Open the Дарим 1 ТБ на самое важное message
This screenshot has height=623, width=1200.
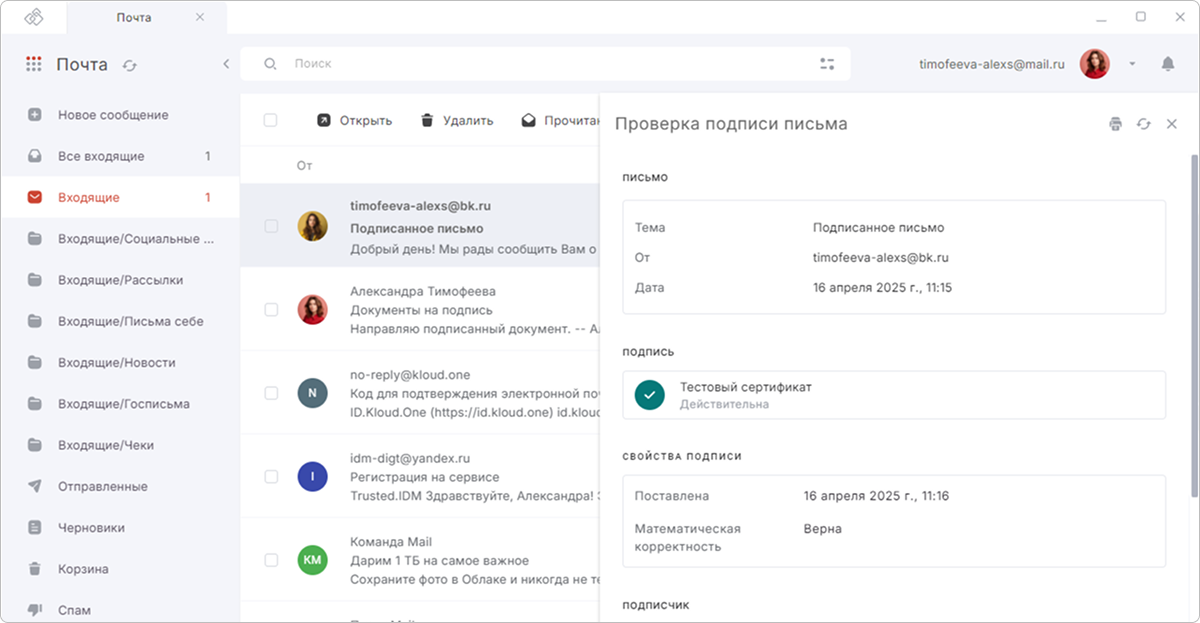pos(420,560)
